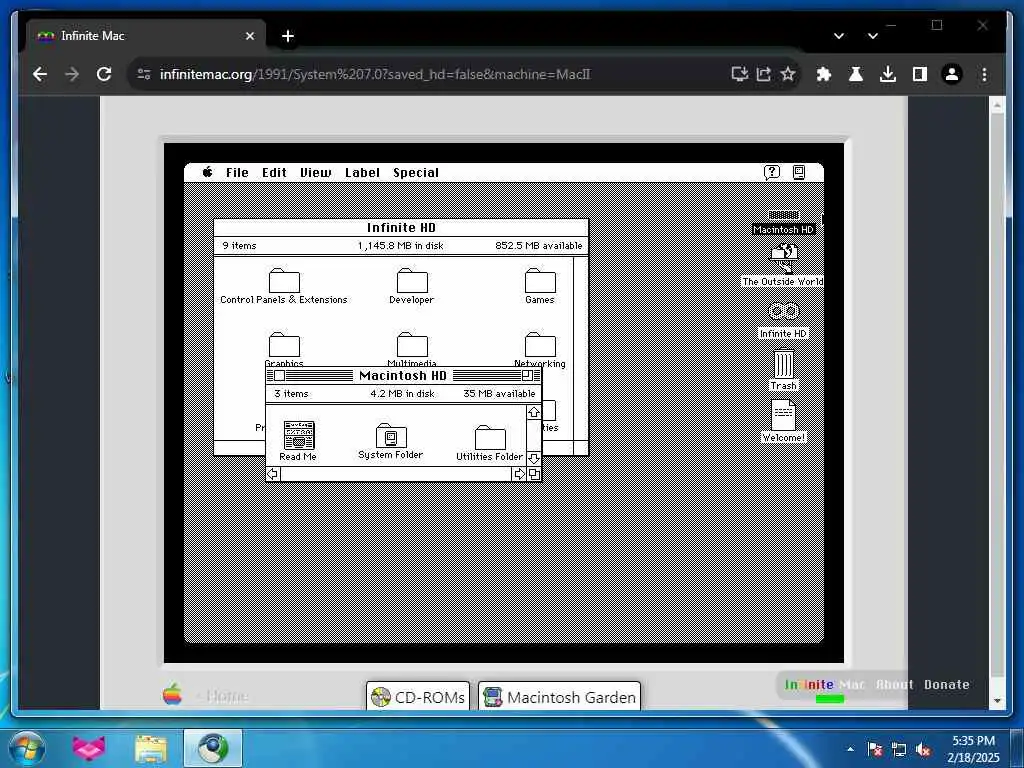
Task: Click the Macintosh Garden button
Action: [x=560, y=697]
